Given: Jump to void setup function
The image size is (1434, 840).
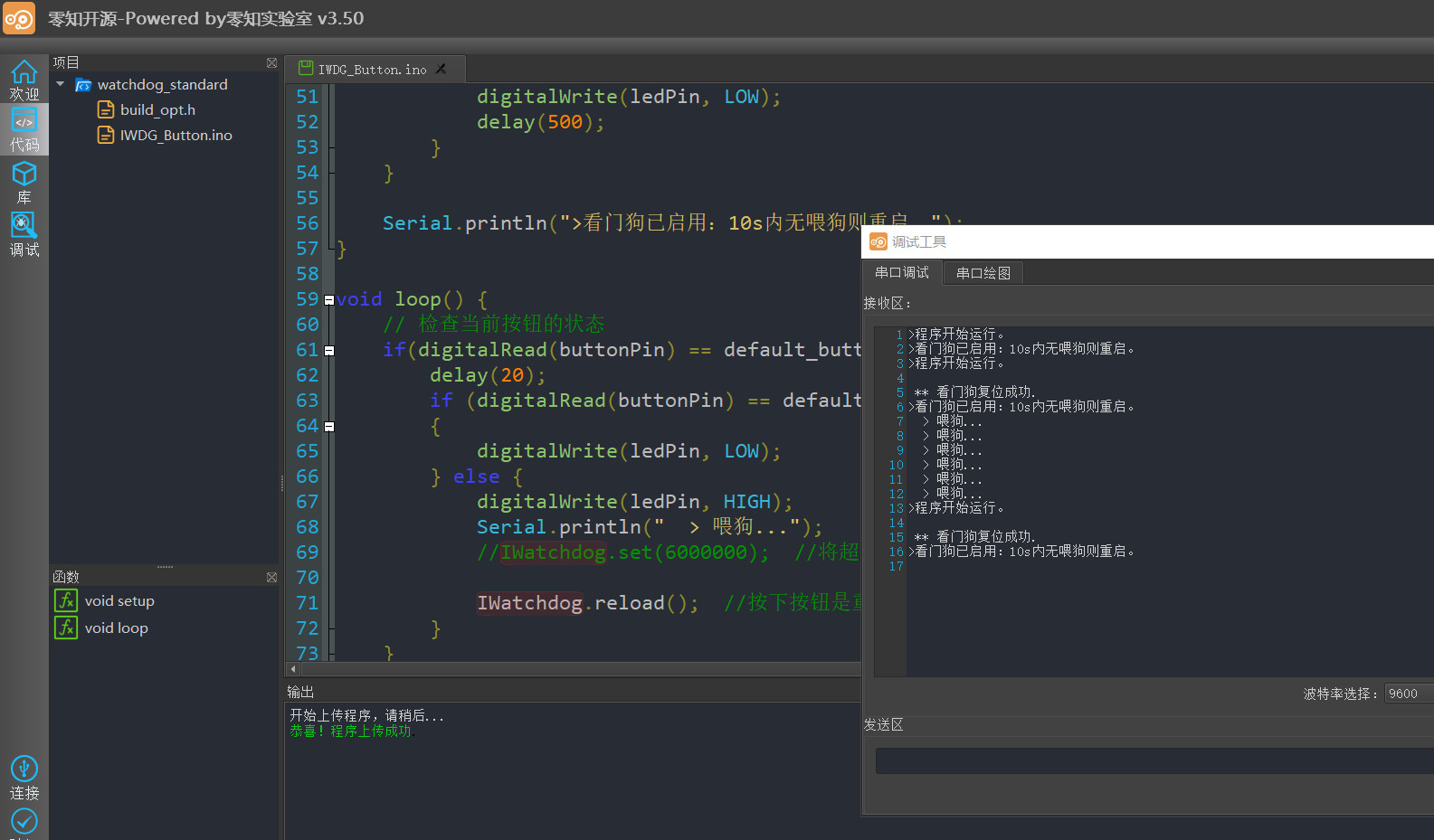Looking at the screenshot, I should tap(119, 601).
